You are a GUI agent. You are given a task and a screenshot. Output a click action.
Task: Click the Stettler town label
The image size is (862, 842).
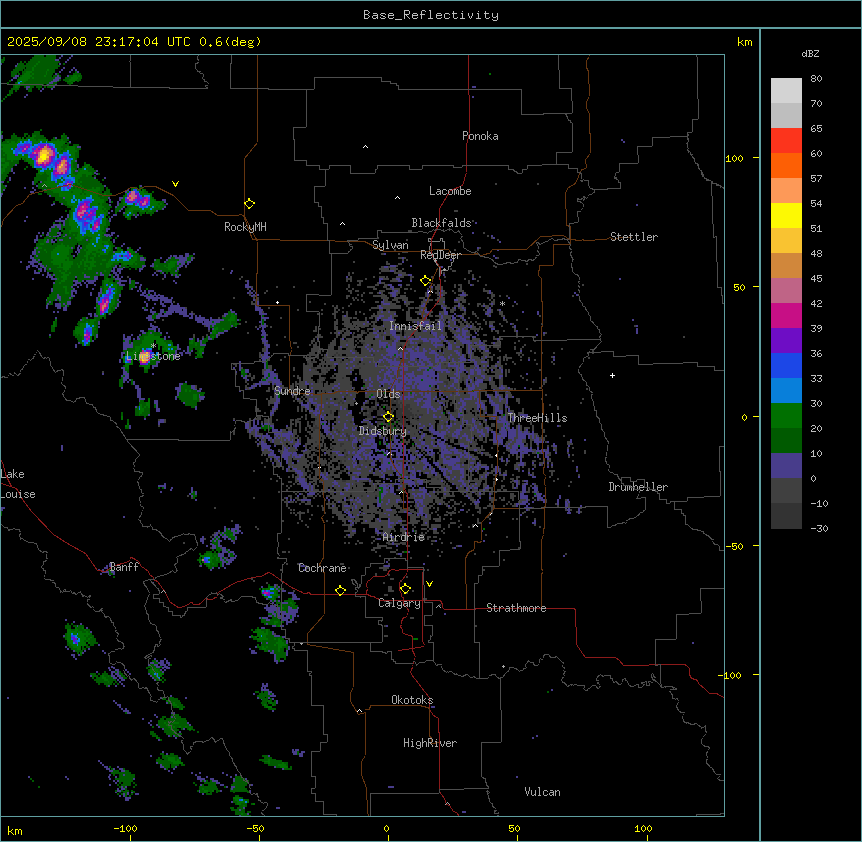pos(634,237)
